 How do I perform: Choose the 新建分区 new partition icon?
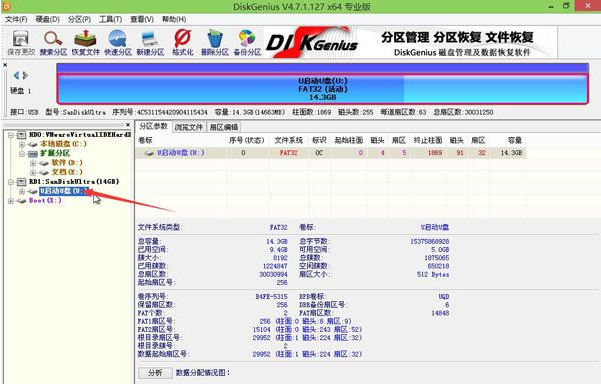pos(150,43)
